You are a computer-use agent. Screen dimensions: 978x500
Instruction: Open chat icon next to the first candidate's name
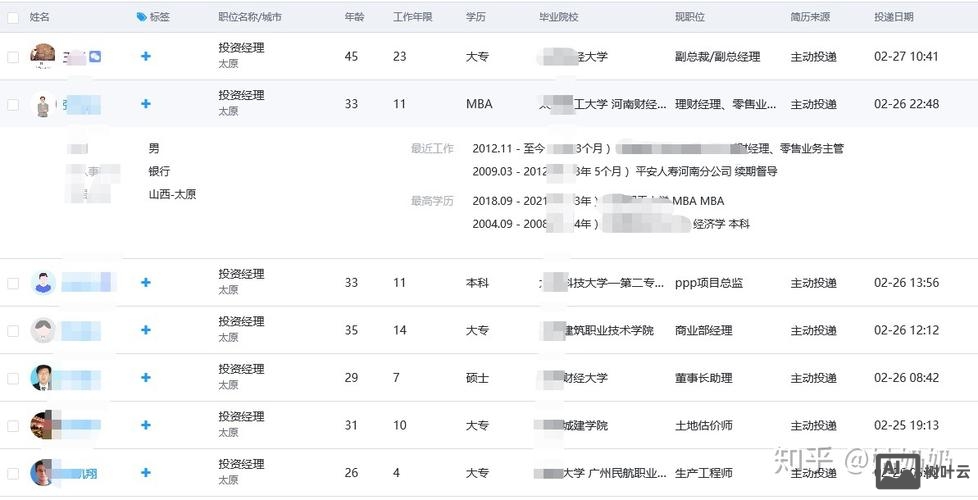coord(95,57)
